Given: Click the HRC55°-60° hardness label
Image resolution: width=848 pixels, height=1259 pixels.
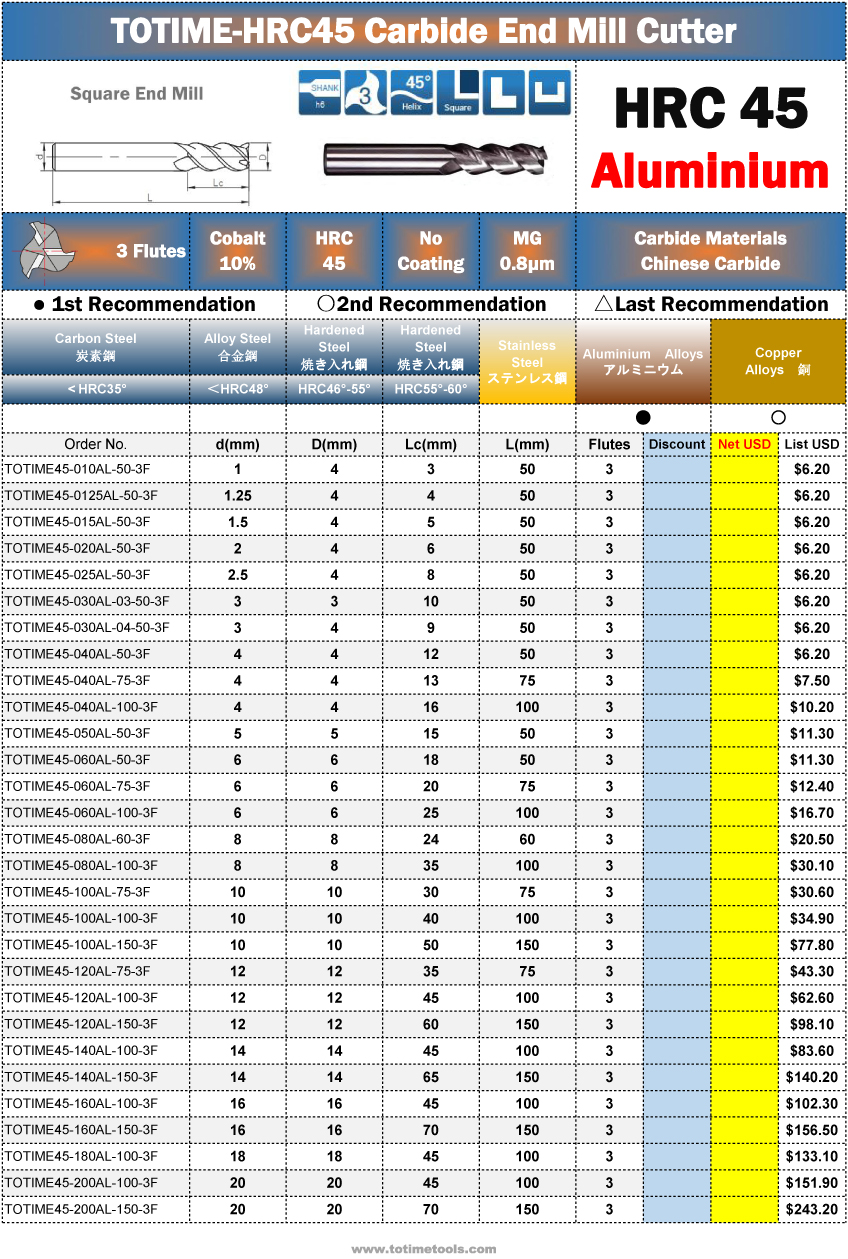Looking at the screenshot, I should pyautogui.click(x=431, y=389).
